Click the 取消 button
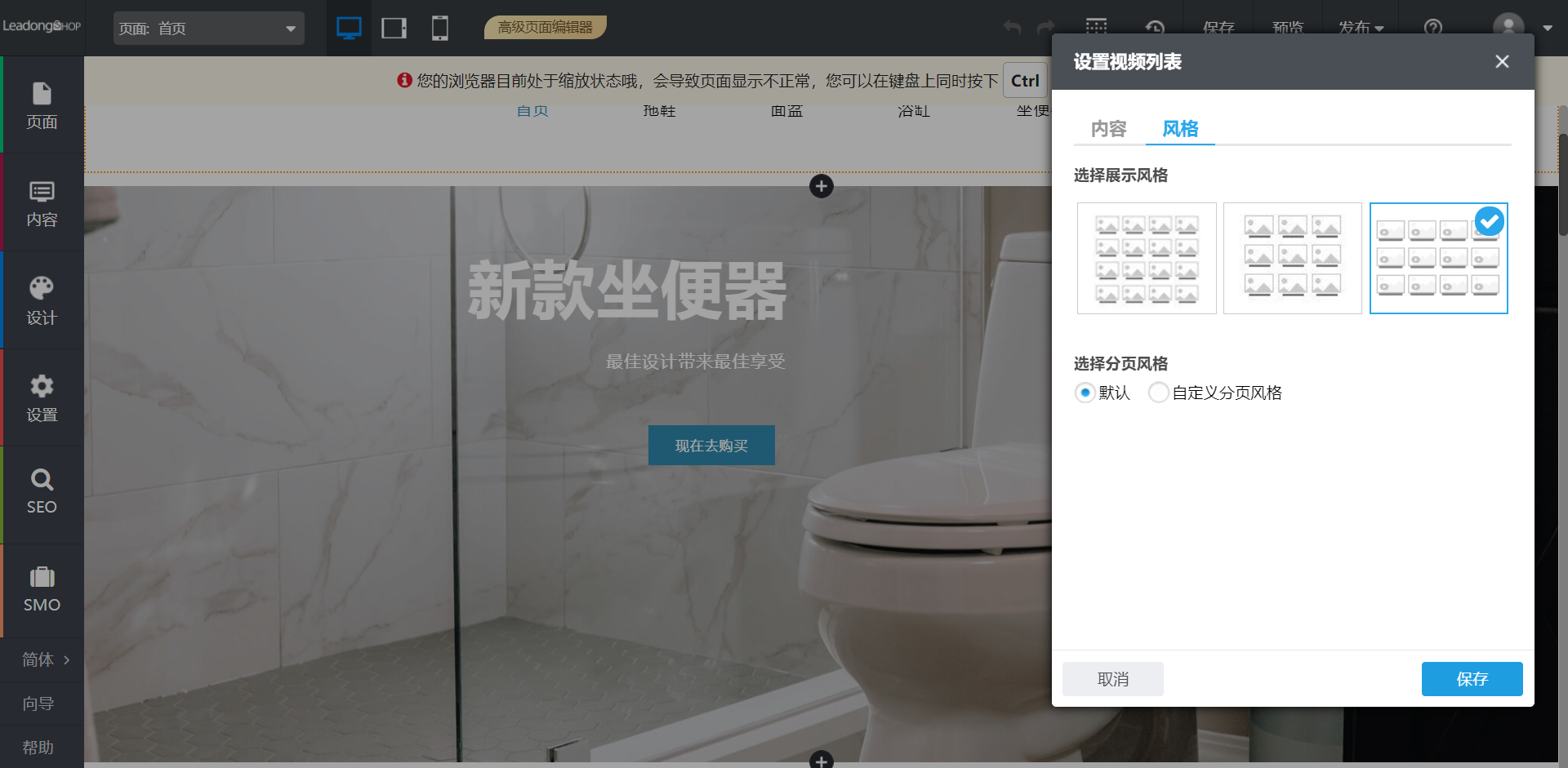This screenshot has width=1568, height=768. (x=1112, y=679)
